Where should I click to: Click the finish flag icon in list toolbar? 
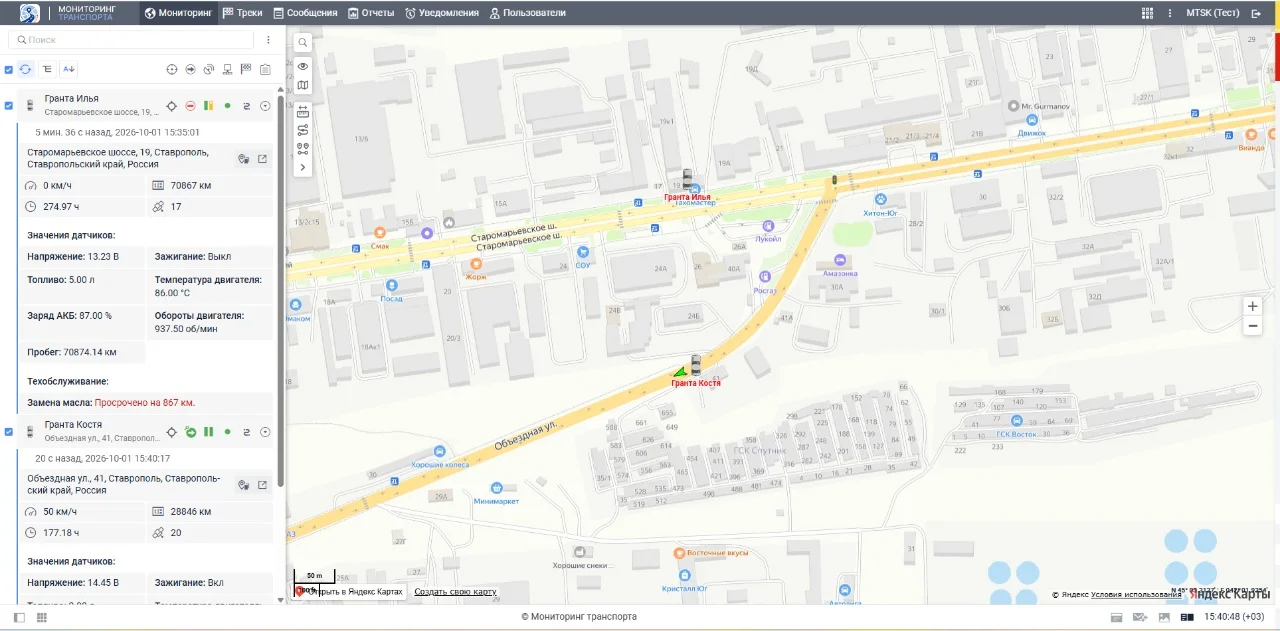coord(246,69)
